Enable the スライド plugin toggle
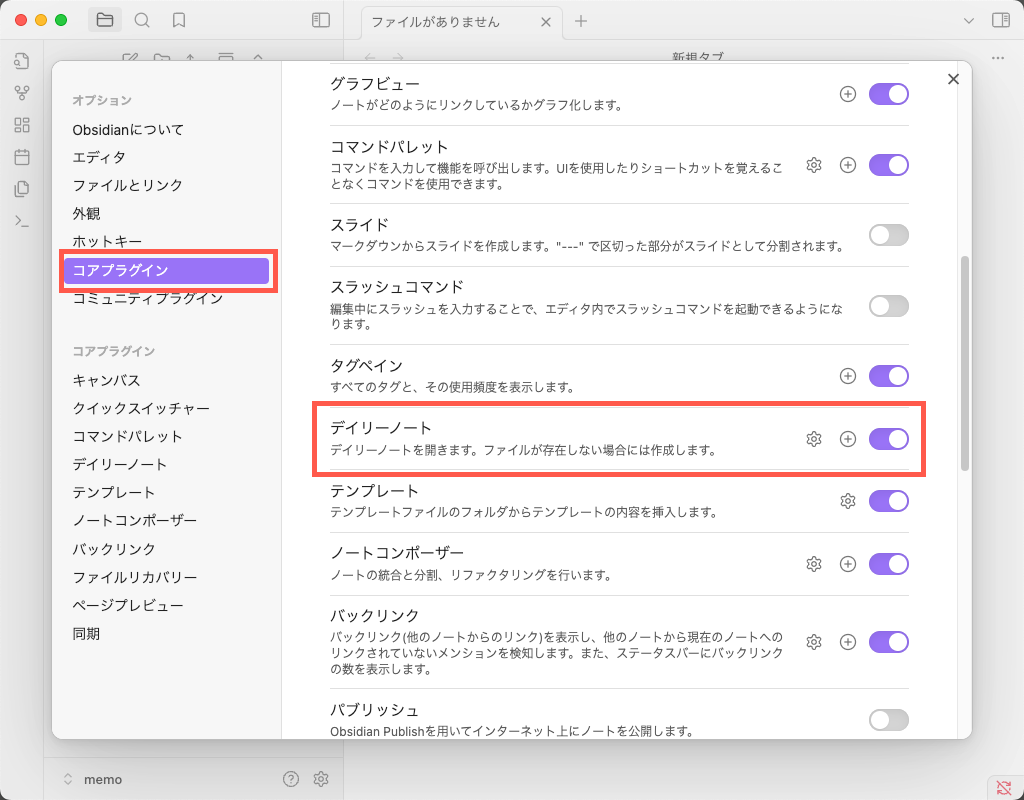Screen dimensions: 1024x800 [x=889, y=235]
